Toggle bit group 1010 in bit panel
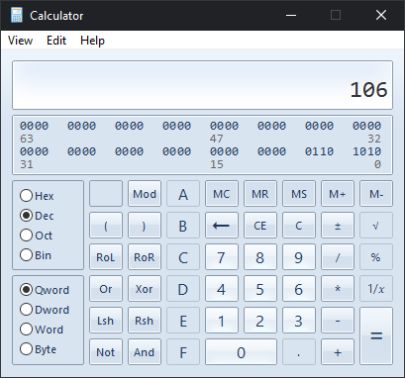 point(367,151)
